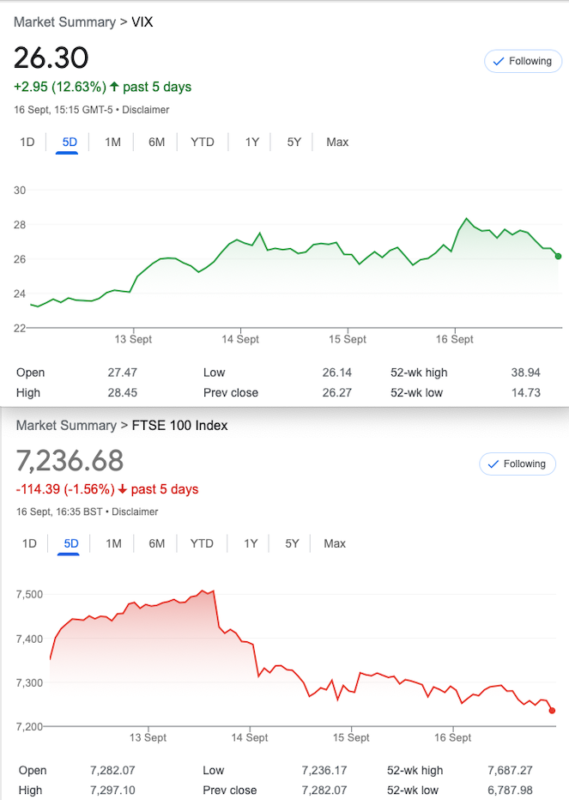Select the 1D tab on the FTSE 100 chart

click(29, 543)
